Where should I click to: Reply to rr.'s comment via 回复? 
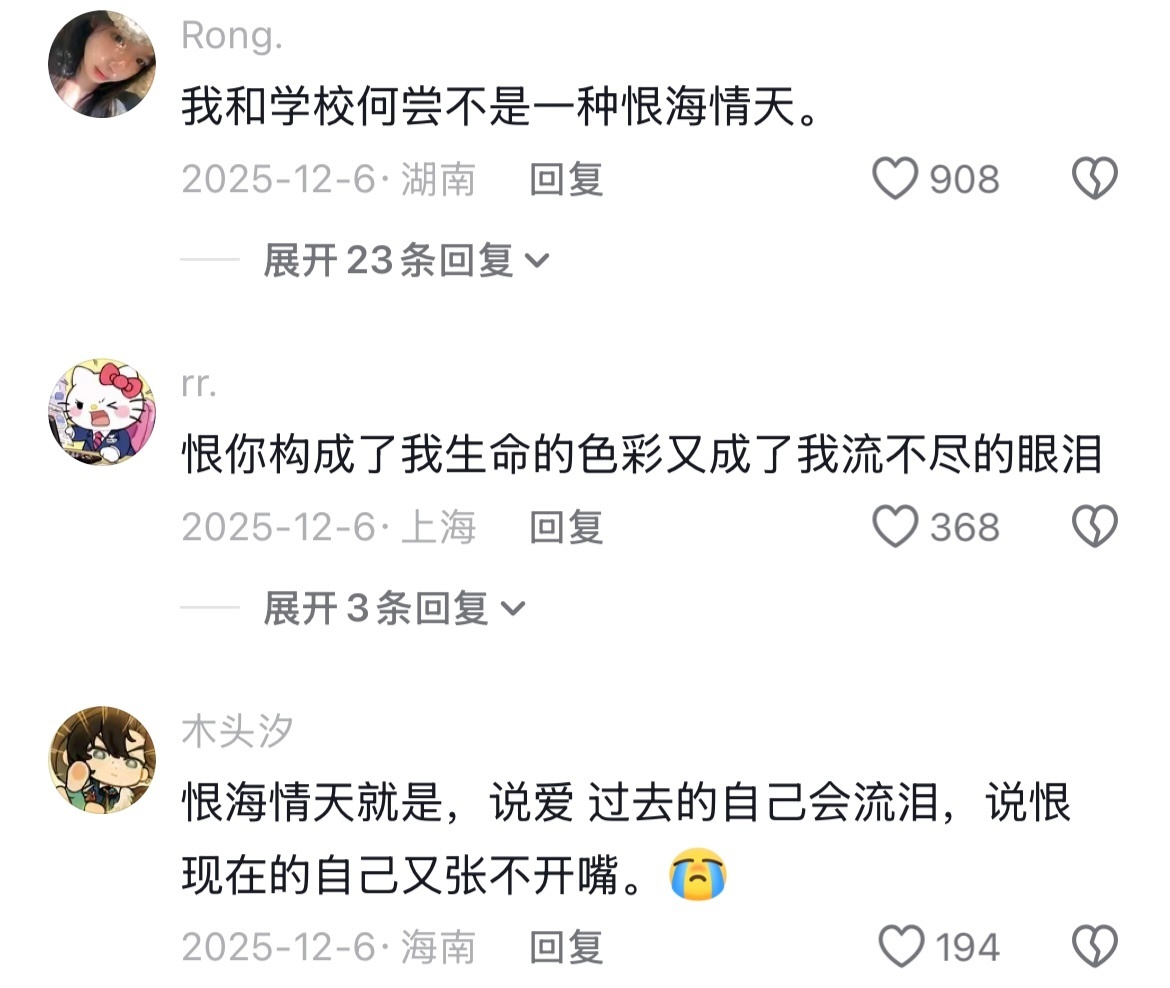tap(566, 527)
